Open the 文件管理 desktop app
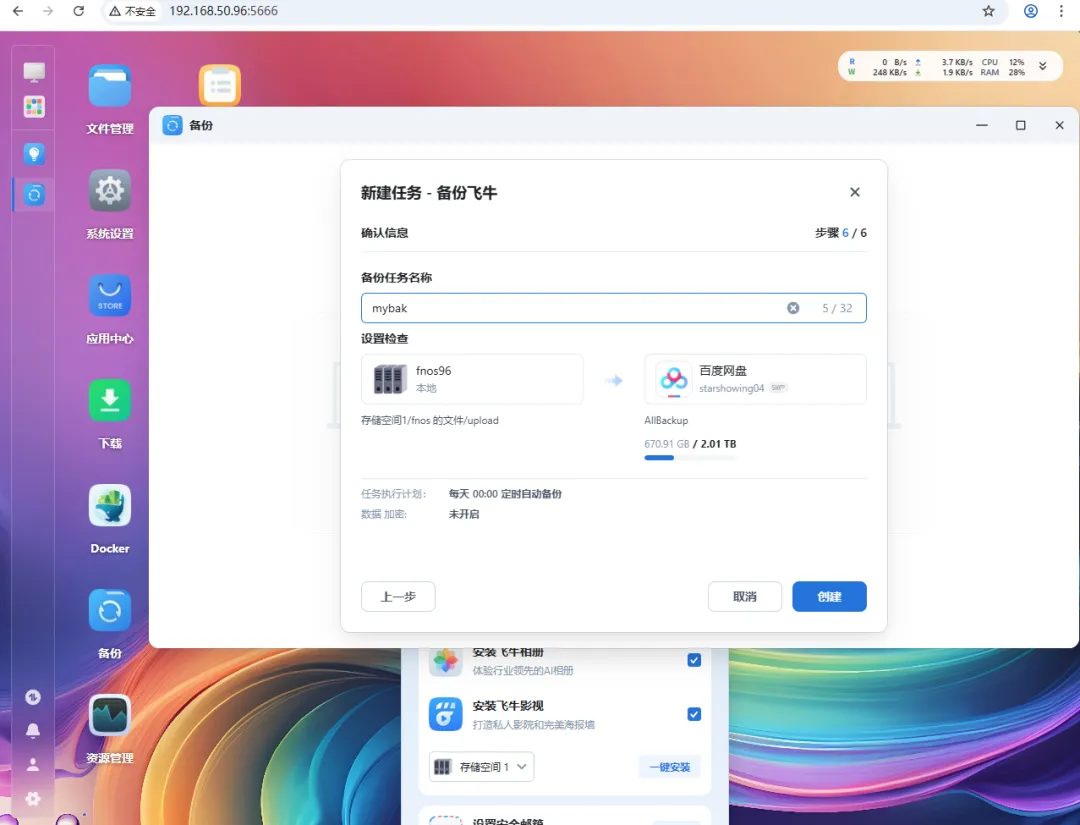Image resolution: width=1080 pixels, height=825 pixels. (x=110, y=86)
